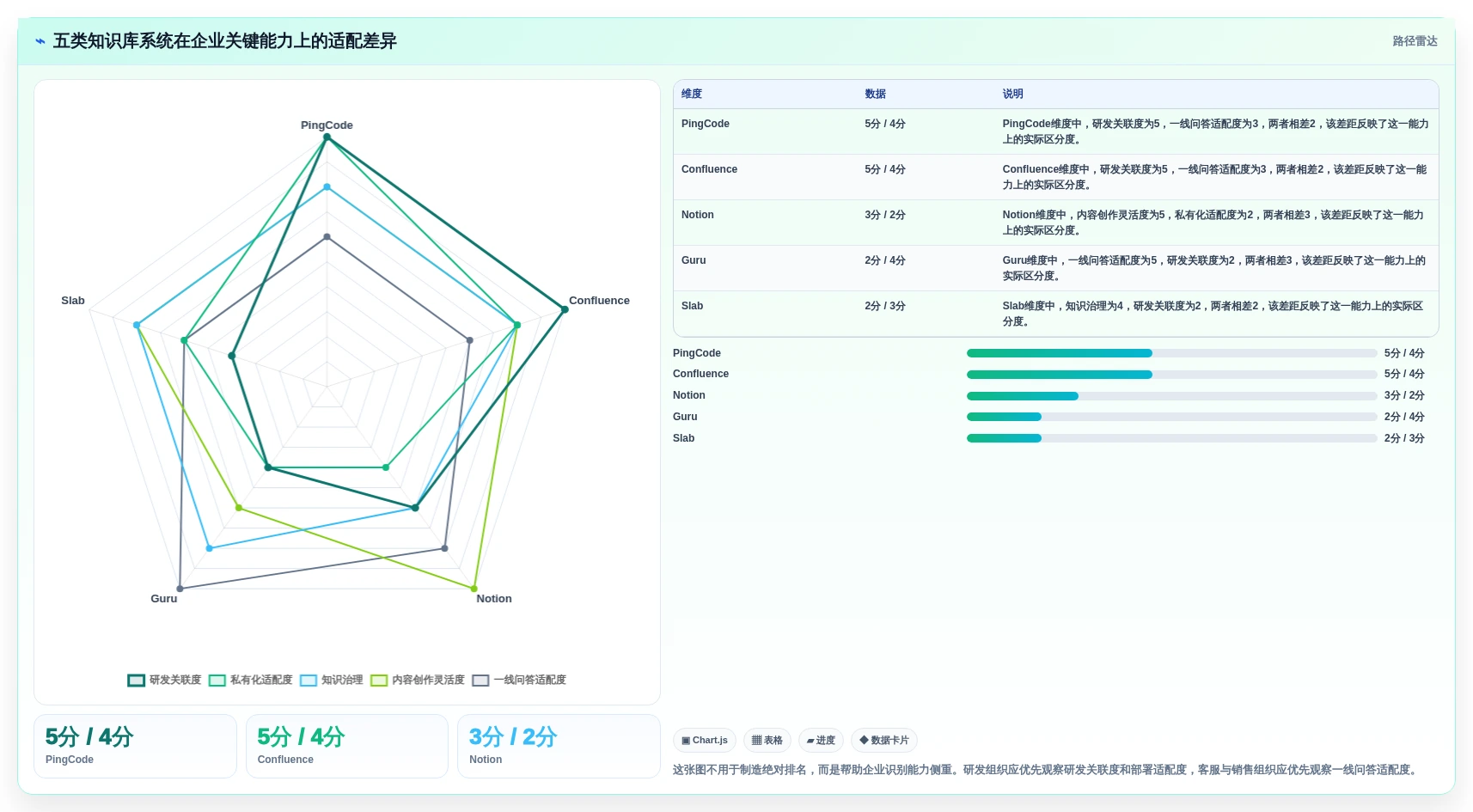
Task: Click the 数据 column header
Action: [875, 94]
